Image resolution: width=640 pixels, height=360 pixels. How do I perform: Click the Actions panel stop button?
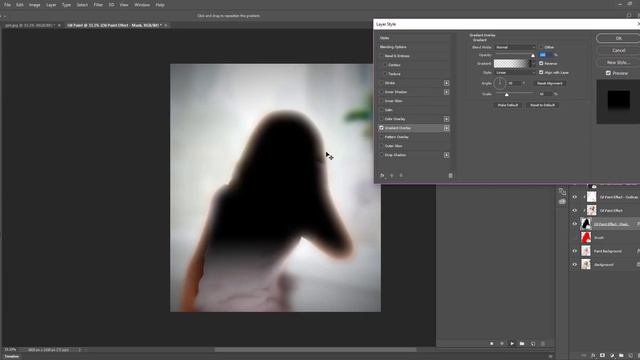pos(491,344)
